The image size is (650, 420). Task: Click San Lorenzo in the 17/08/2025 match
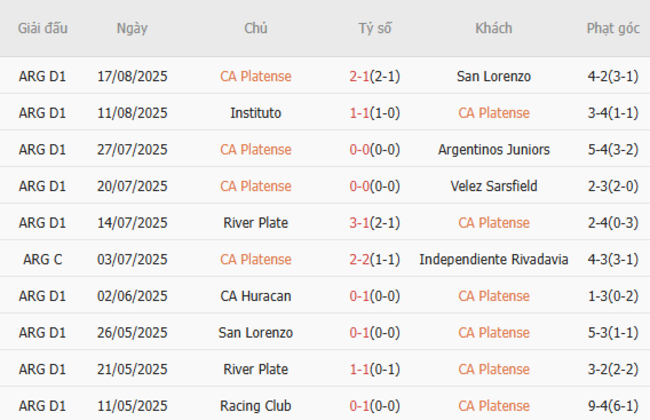493,76
